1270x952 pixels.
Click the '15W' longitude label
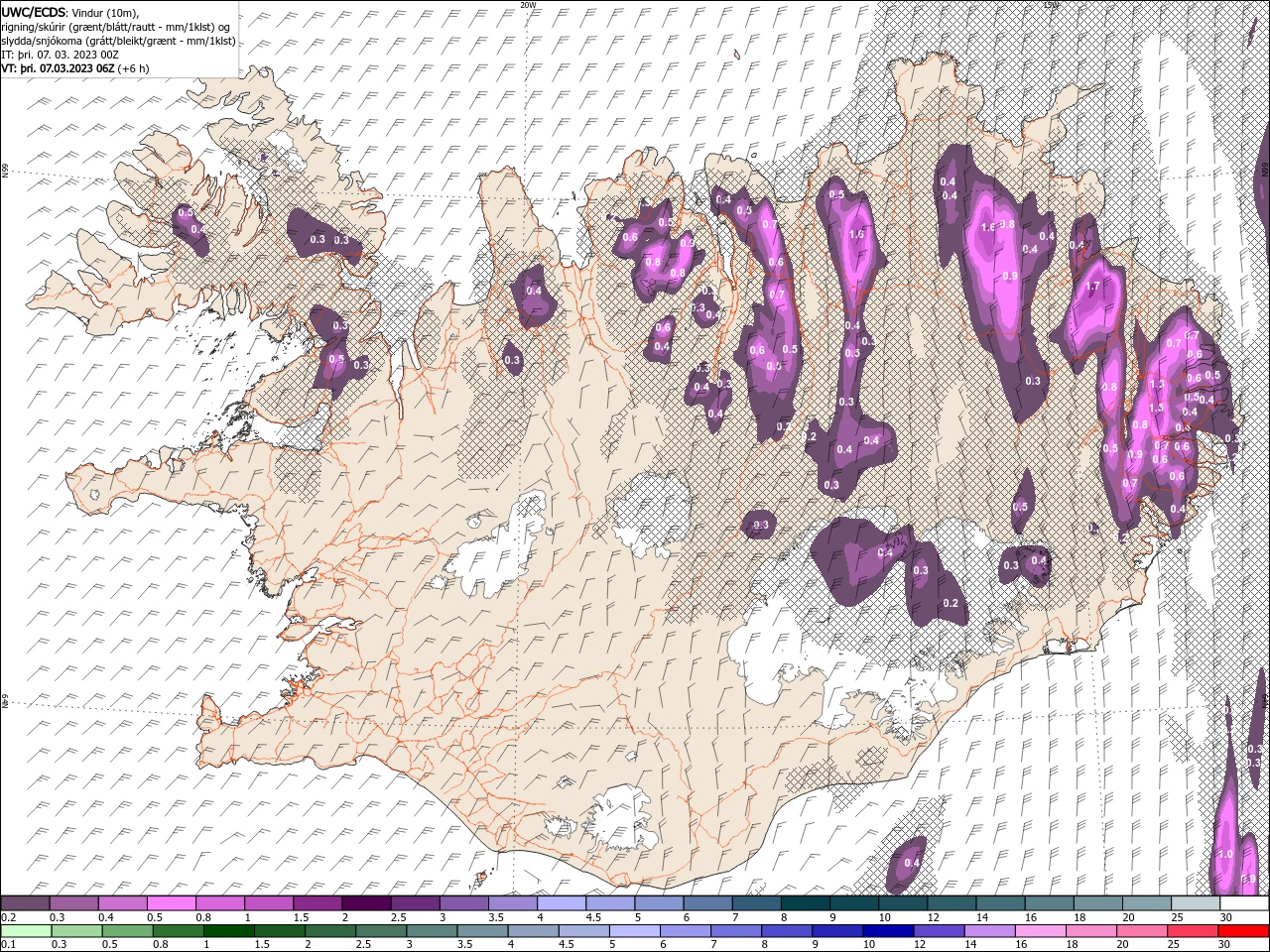(1052, 5)
